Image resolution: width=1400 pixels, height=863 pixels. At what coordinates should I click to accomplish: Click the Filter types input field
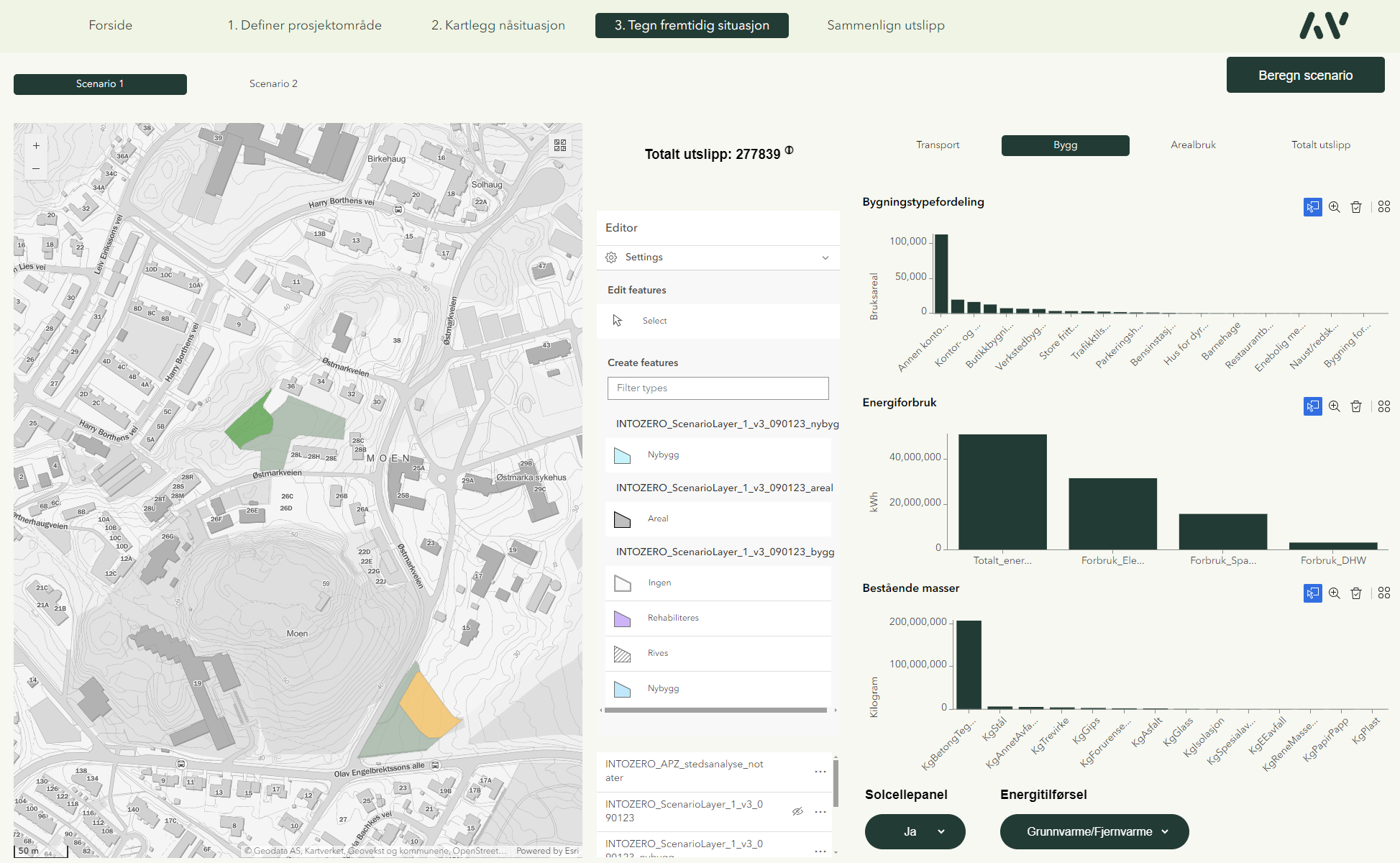click(x=718, y=388)
